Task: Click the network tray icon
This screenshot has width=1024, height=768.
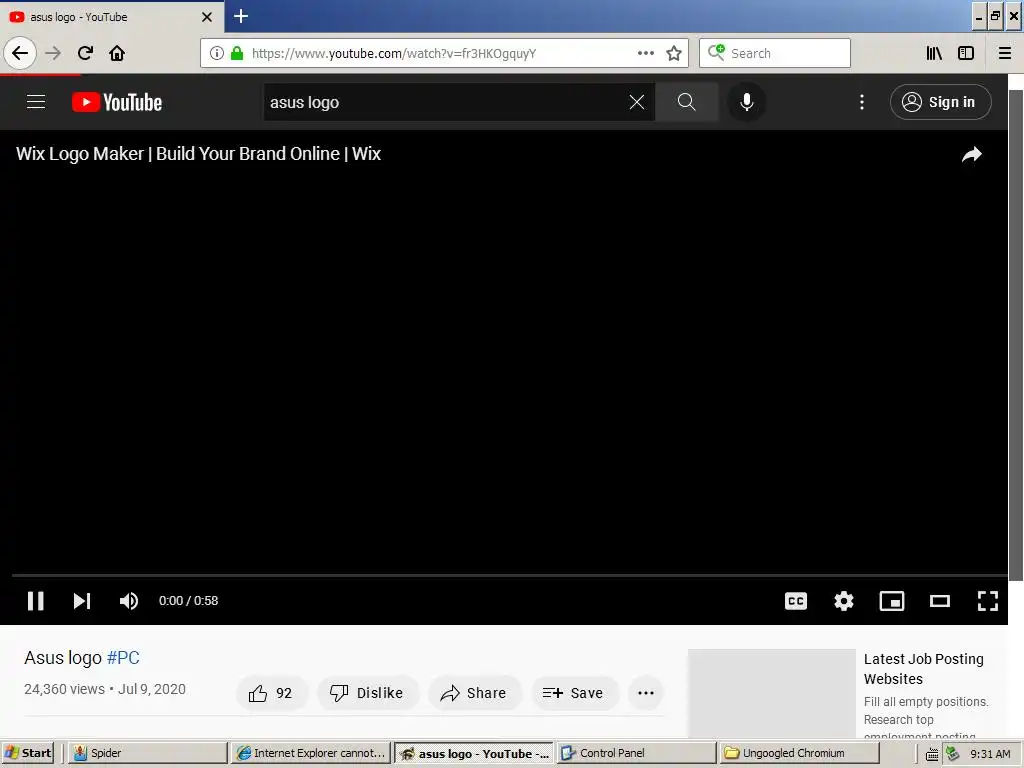Action: tap(952, 754)
